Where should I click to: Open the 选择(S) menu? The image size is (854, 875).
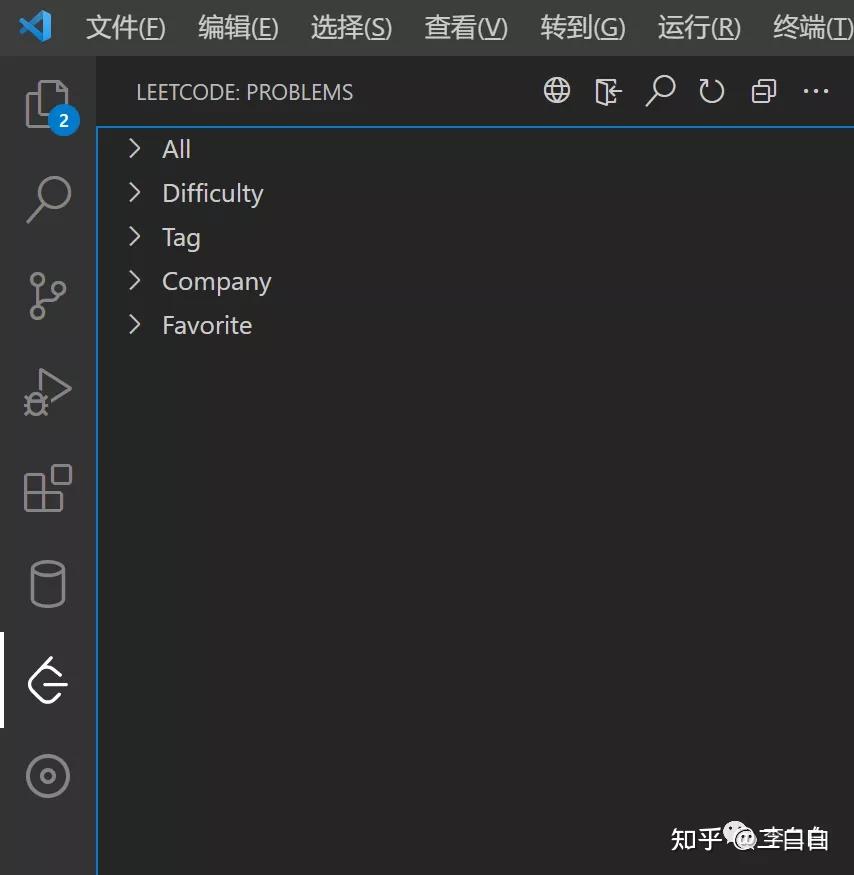[351, 27]
